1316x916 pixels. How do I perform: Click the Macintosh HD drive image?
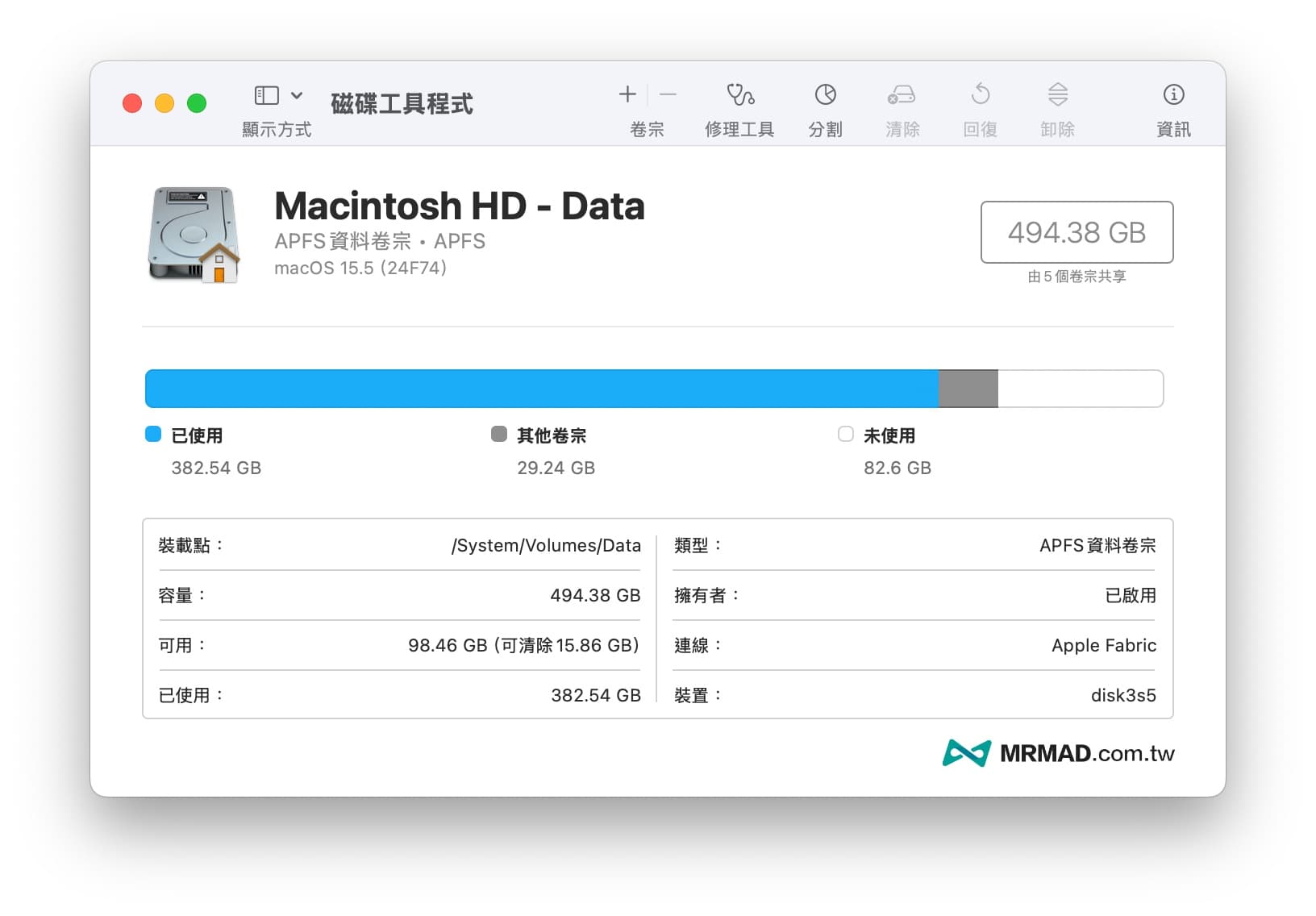(194, 235)
